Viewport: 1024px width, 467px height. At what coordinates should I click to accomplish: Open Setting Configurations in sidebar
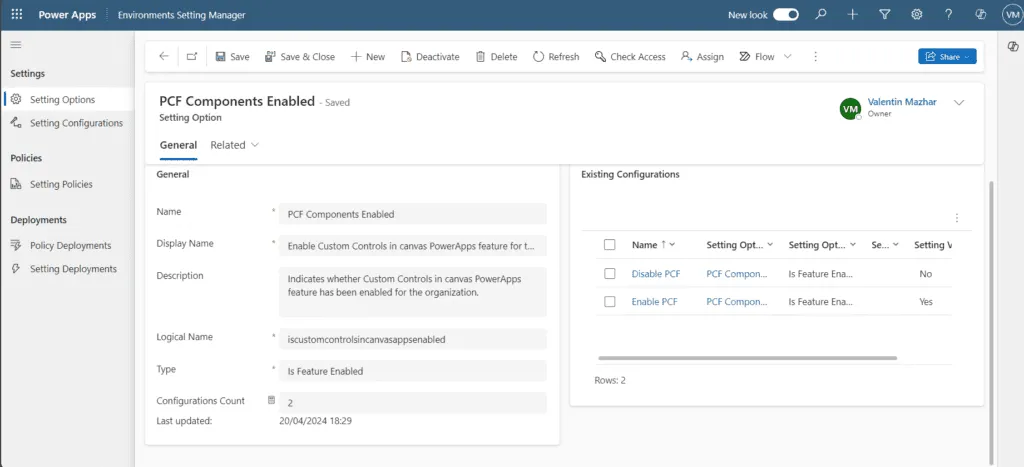coord(67,123)
